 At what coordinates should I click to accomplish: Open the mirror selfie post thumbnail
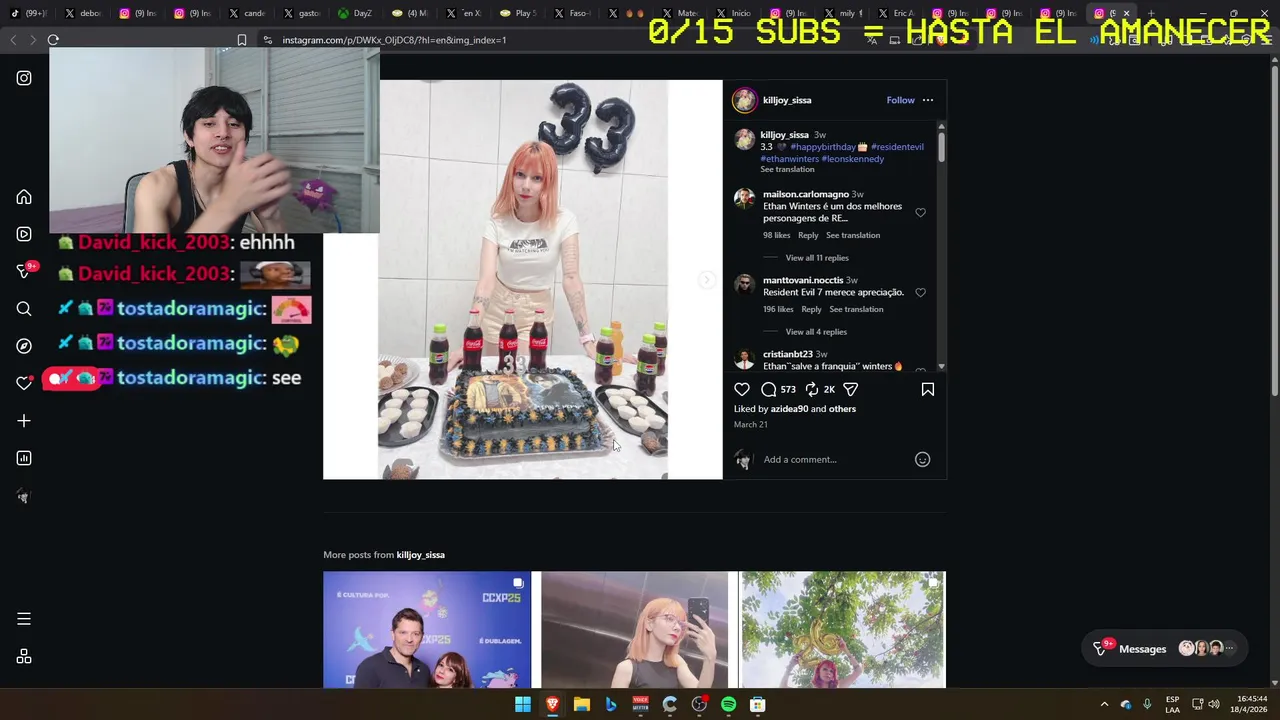[635, 630]
